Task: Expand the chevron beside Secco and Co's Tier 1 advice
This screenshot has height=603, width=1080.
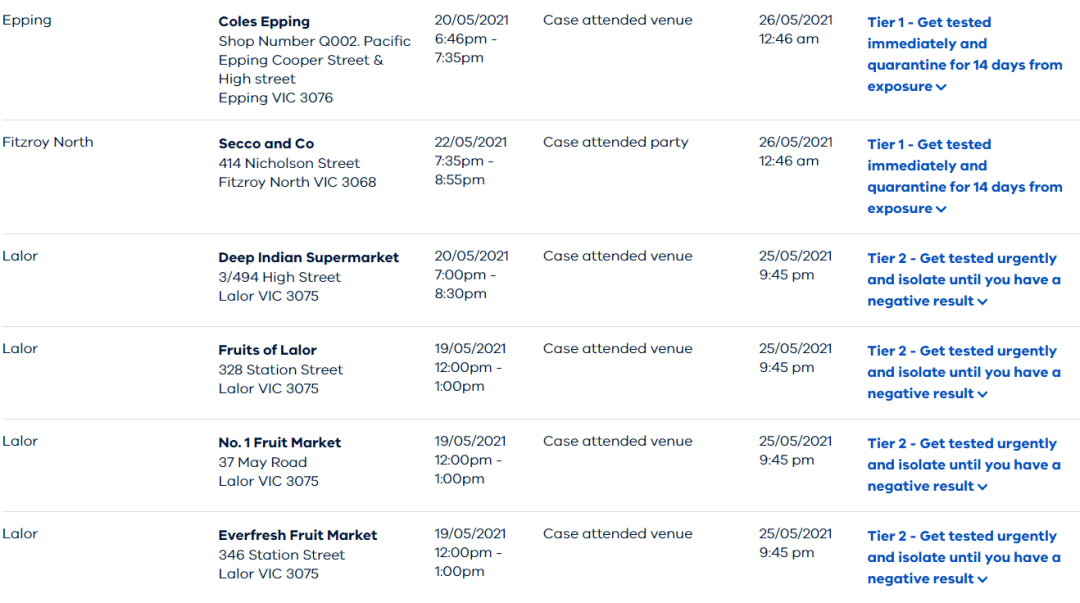Action: click(x=942, y=209)
